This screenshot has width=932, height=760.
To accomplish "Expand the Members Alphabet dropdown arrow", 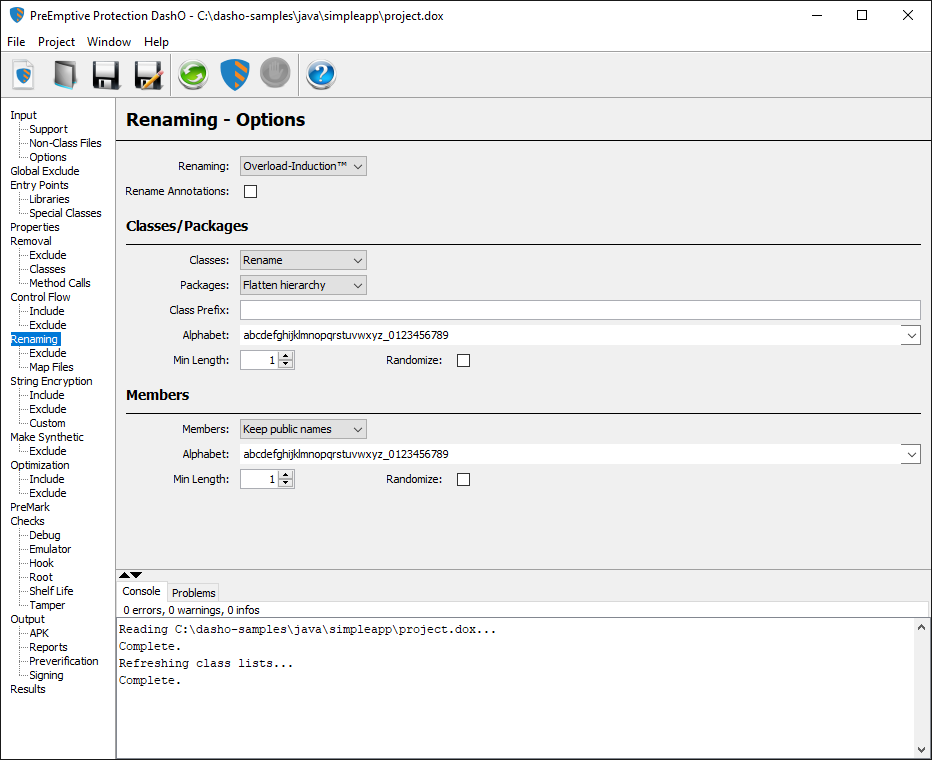I will [x=911, y=454].
